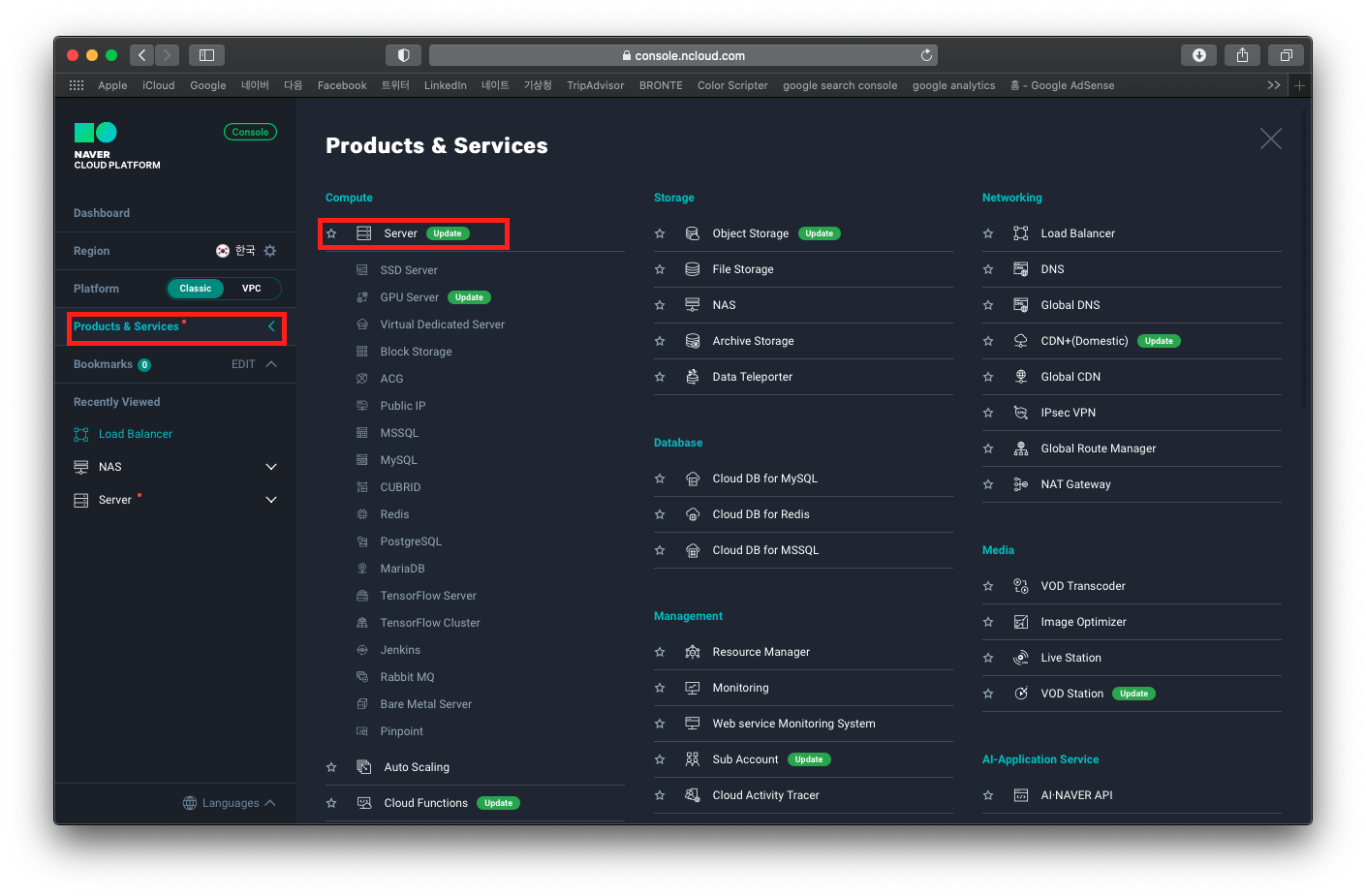The height and width of the screenshot is (896, 1366).
Task: Click the Resource Manager icon
Action: 693,652
